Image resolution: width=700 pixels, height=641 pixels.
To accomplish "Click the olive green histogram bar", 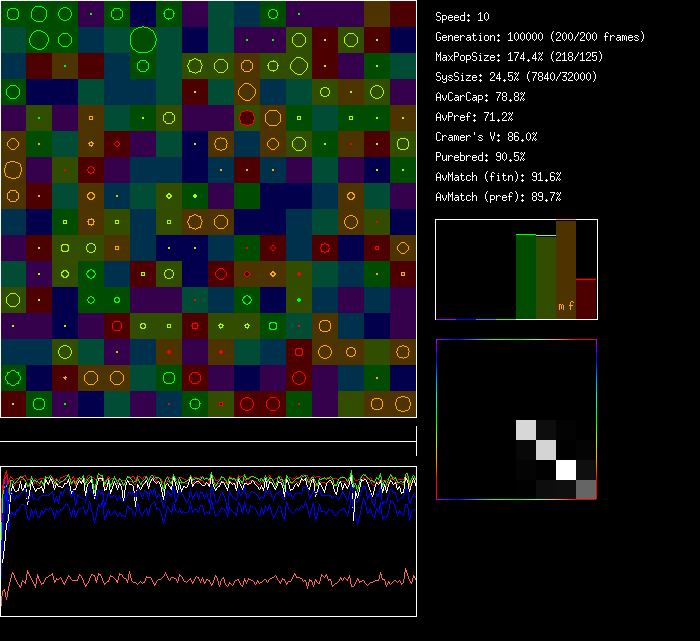I will 546,277.
